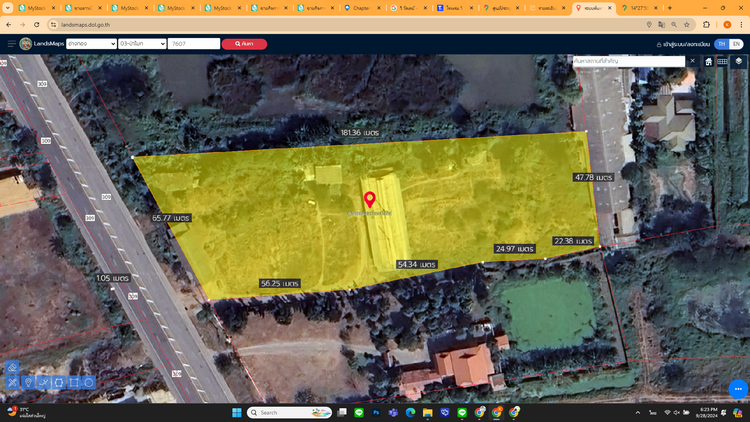Open the LandsMaps hamburger menu

[11, 44]
